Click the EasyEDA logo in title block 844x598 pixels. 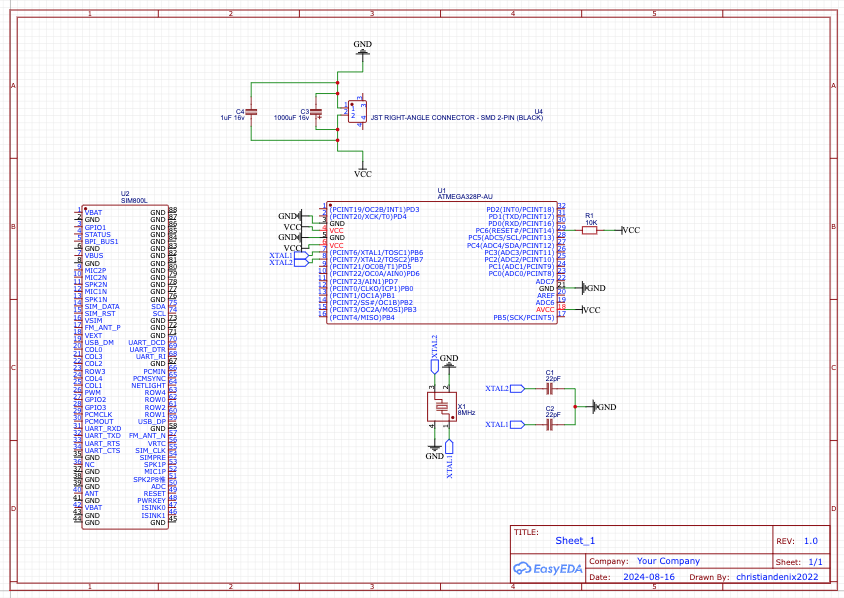tap(547, 568)
